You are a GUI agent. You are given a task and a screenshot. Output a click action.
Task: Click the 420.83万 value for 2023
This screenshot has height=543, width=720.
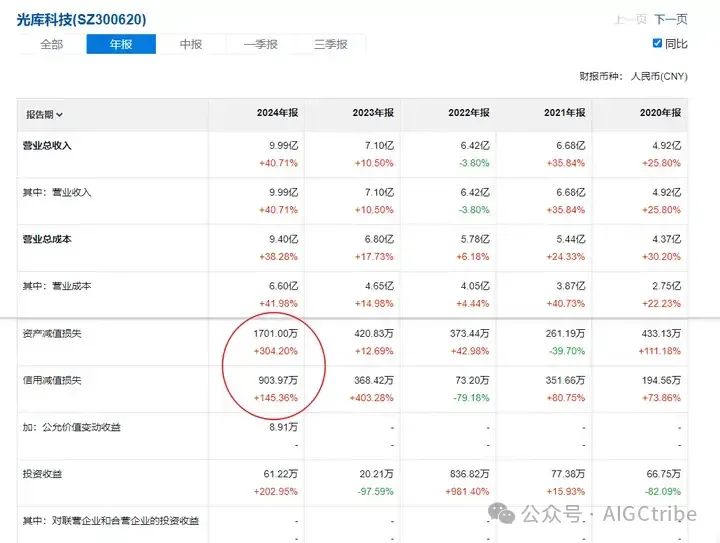point(374,334)
